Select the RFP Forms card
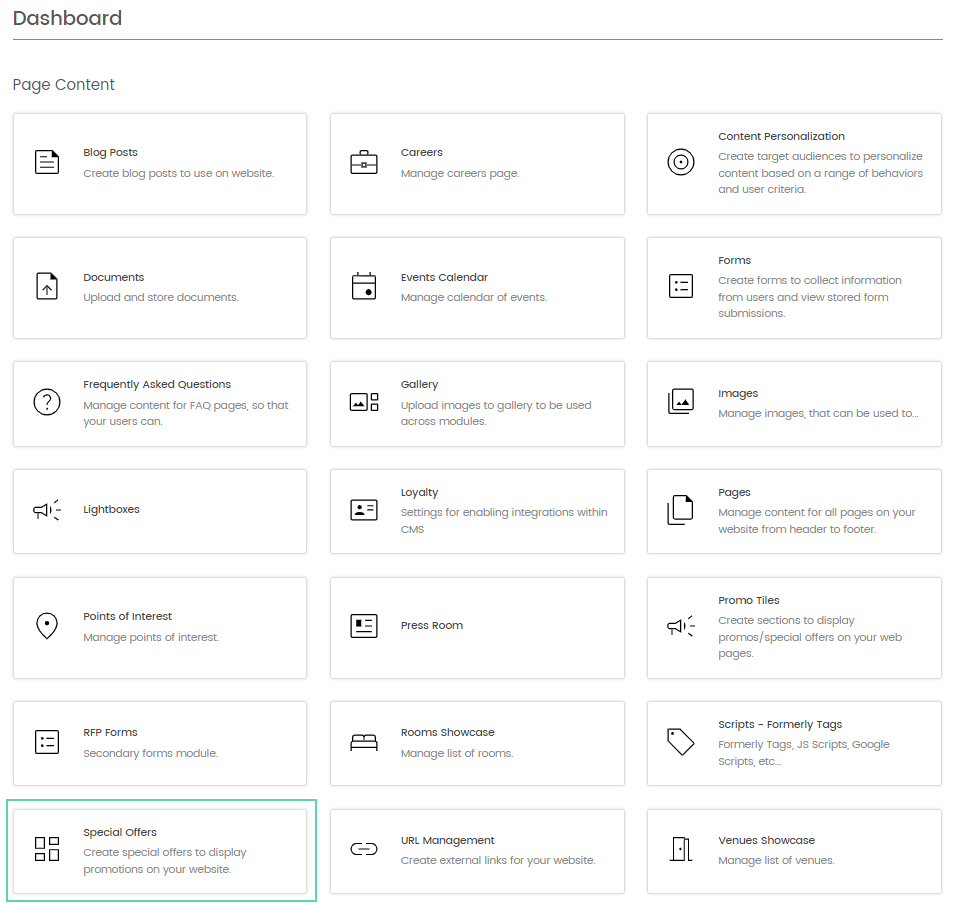Image resolution: width=955 pixels, height=907 pixels. (160, 743)
